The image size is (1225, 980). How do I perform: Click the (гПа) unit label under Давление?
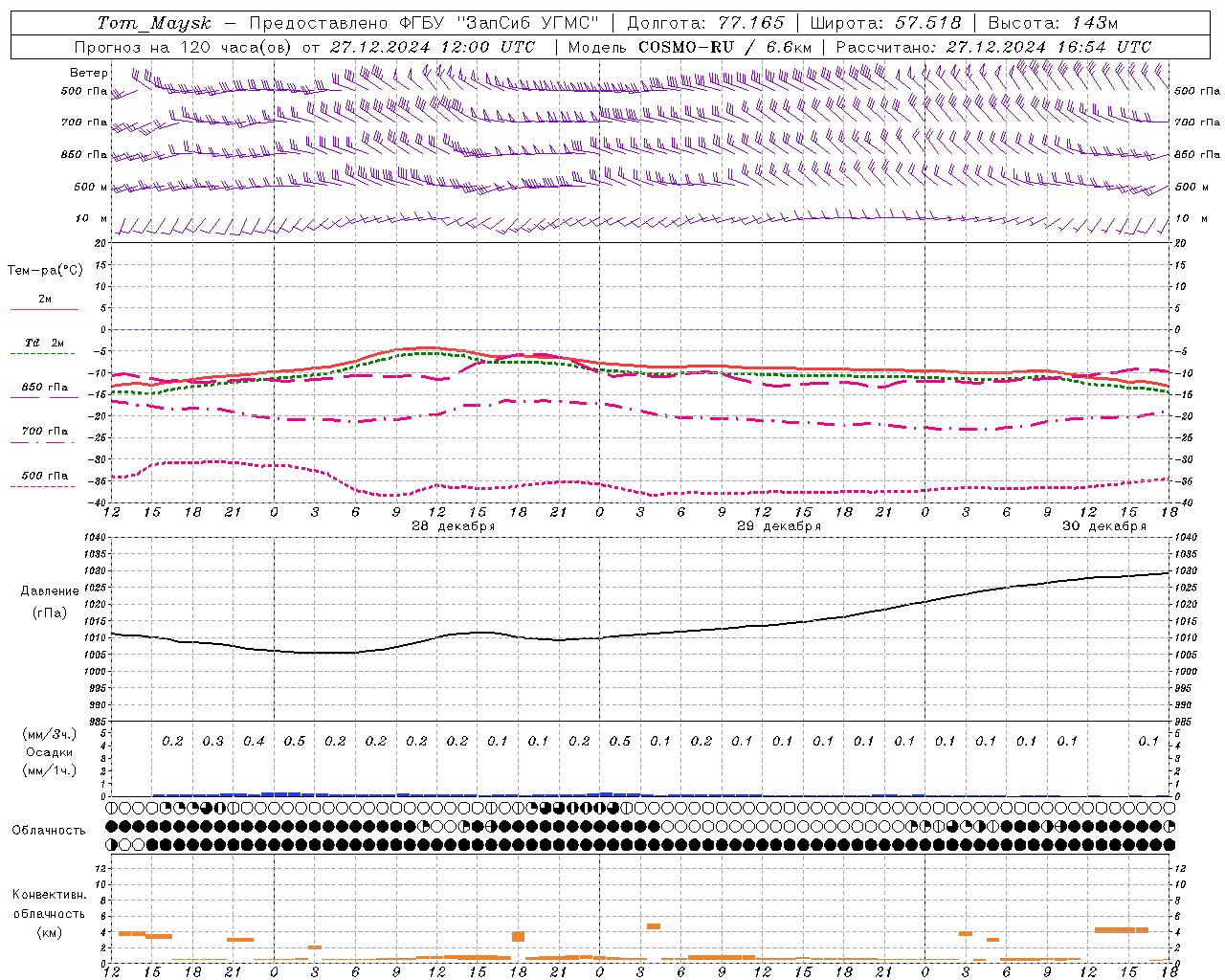point(50,613)
